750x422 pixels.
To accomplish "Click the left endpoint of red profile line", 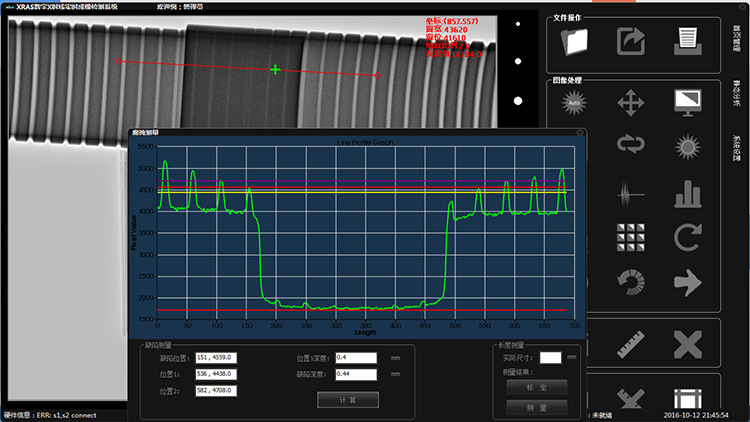I will tap(119, 61).
